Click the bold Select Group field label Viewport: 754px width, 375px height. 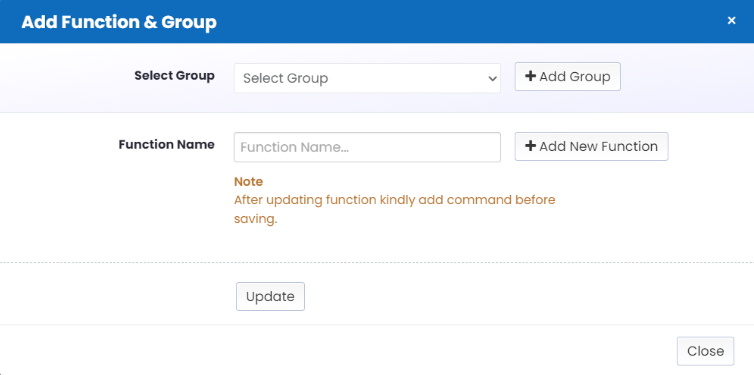(175, 76)
